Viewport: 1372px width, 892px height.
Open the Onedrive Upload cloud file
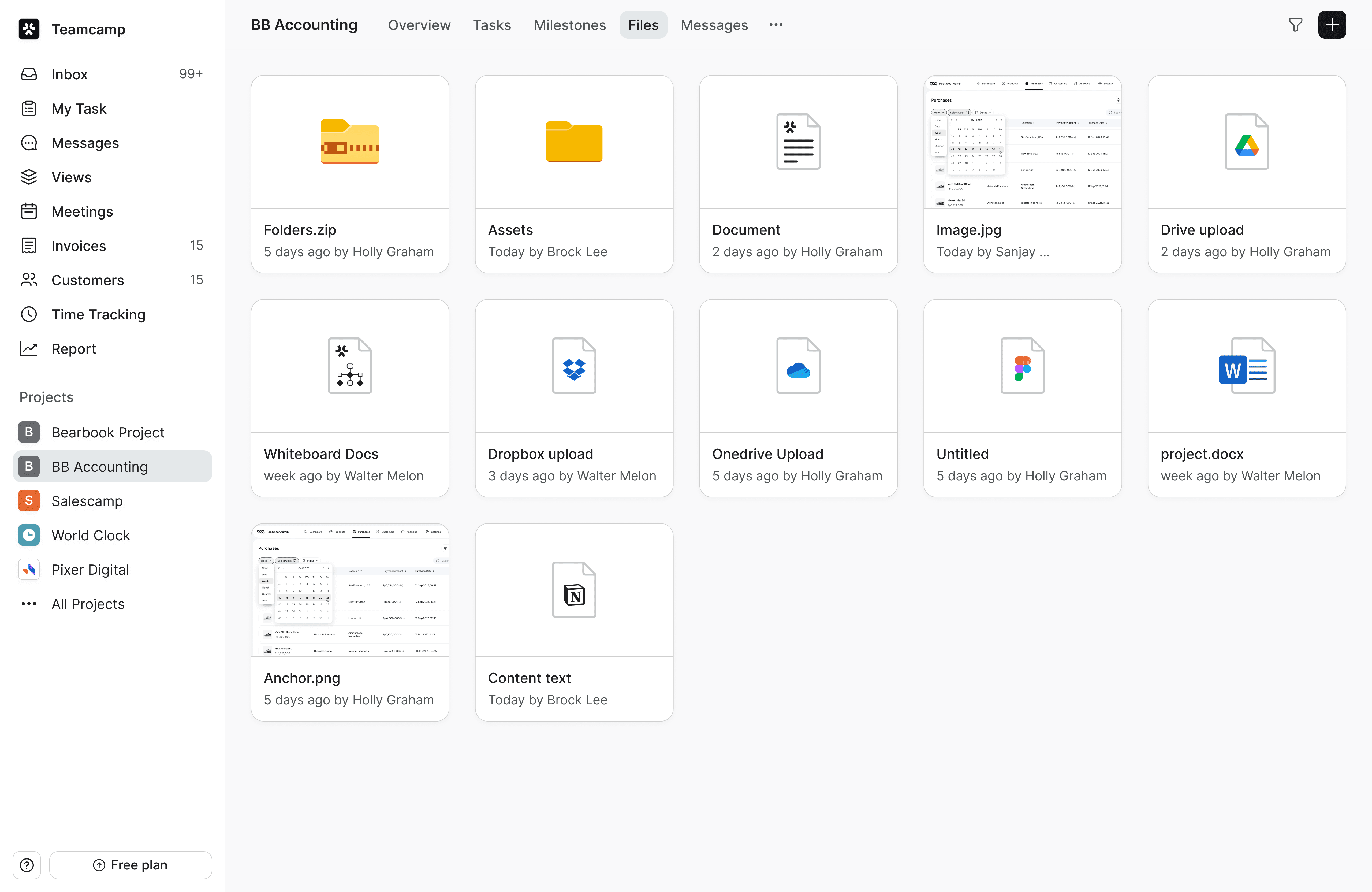coord(798,366)
